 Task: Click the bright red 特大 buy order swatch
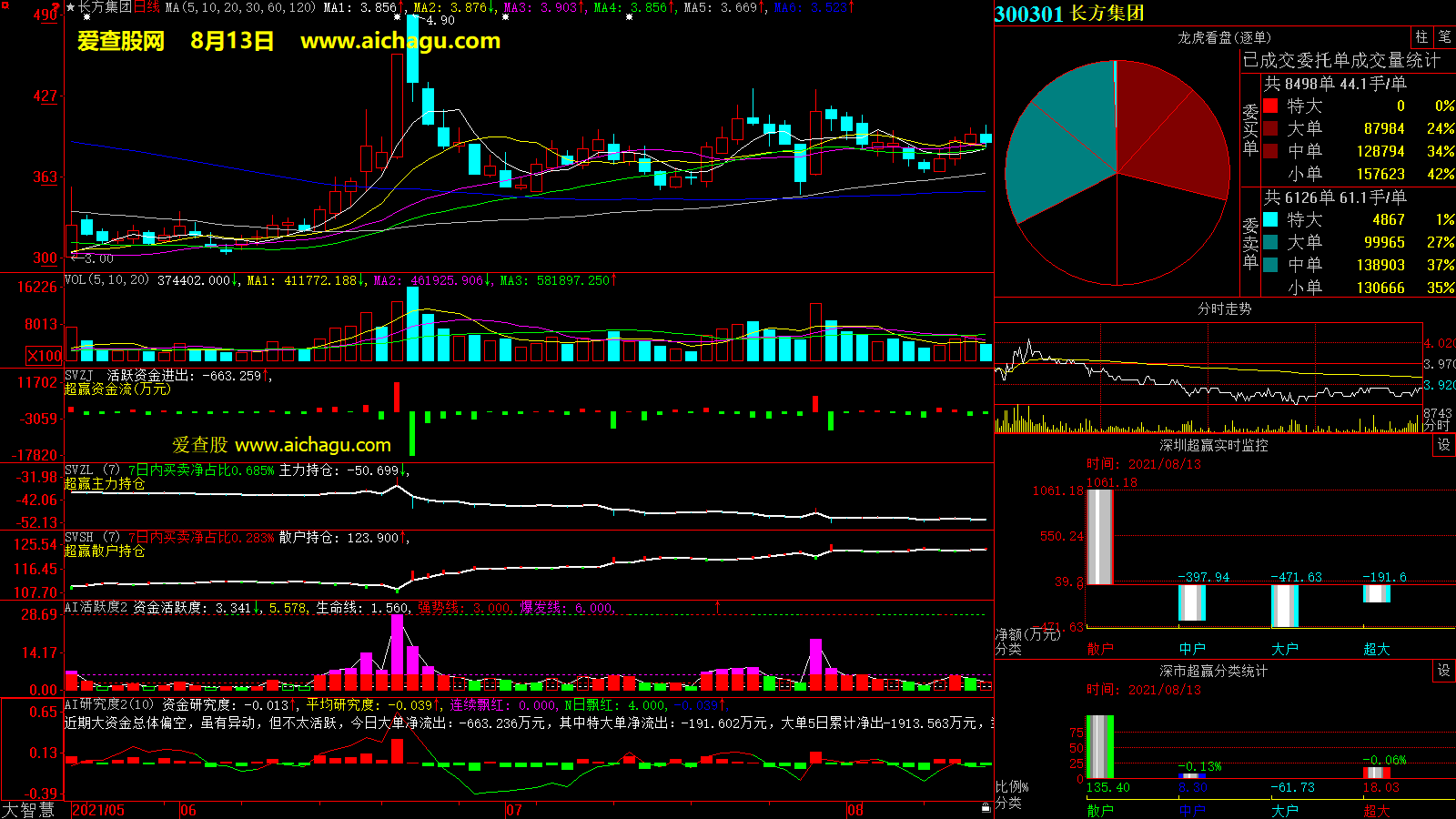point(1270,106)
